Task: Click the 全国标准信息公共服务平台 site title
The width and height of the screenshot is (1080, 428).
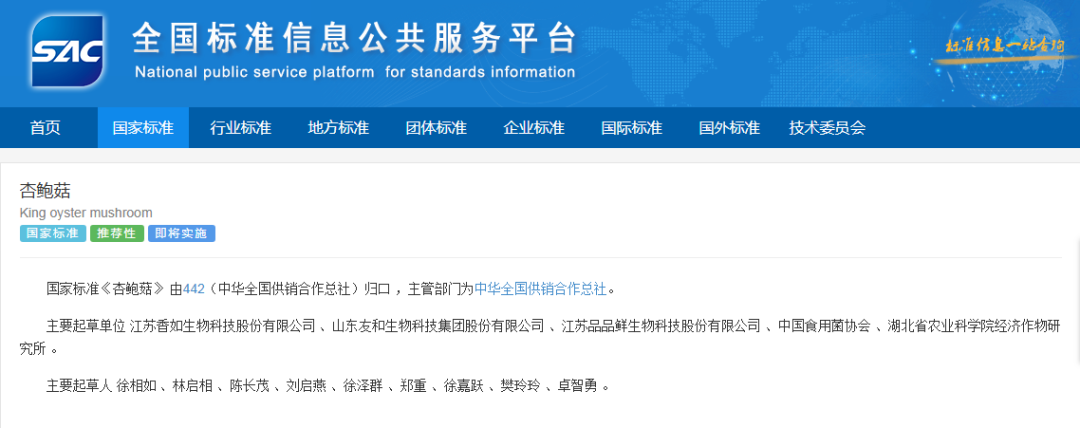Action: (354, 40)
